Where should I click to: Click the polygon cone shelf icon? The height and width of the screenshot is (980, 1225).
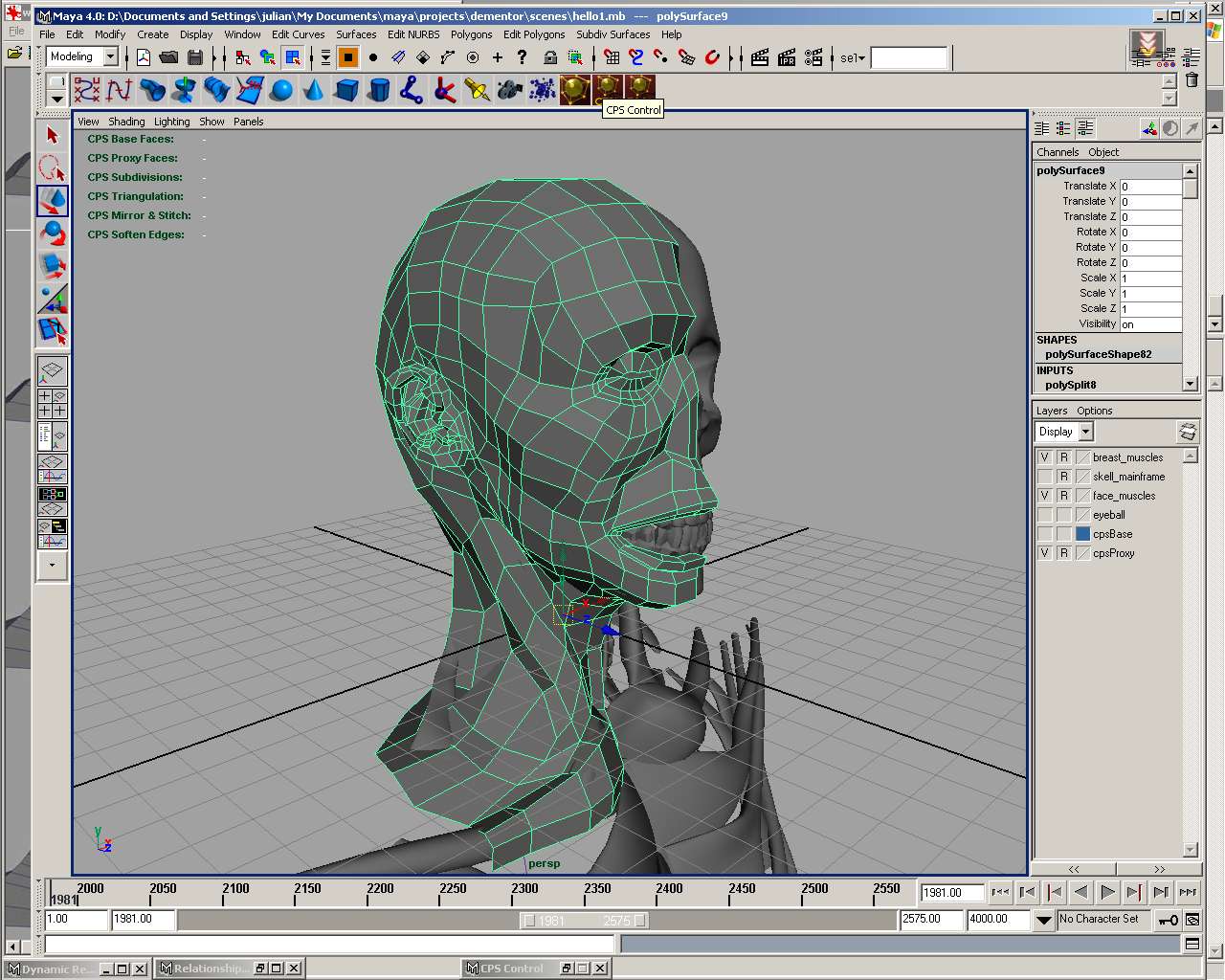[x=314, y=91]
